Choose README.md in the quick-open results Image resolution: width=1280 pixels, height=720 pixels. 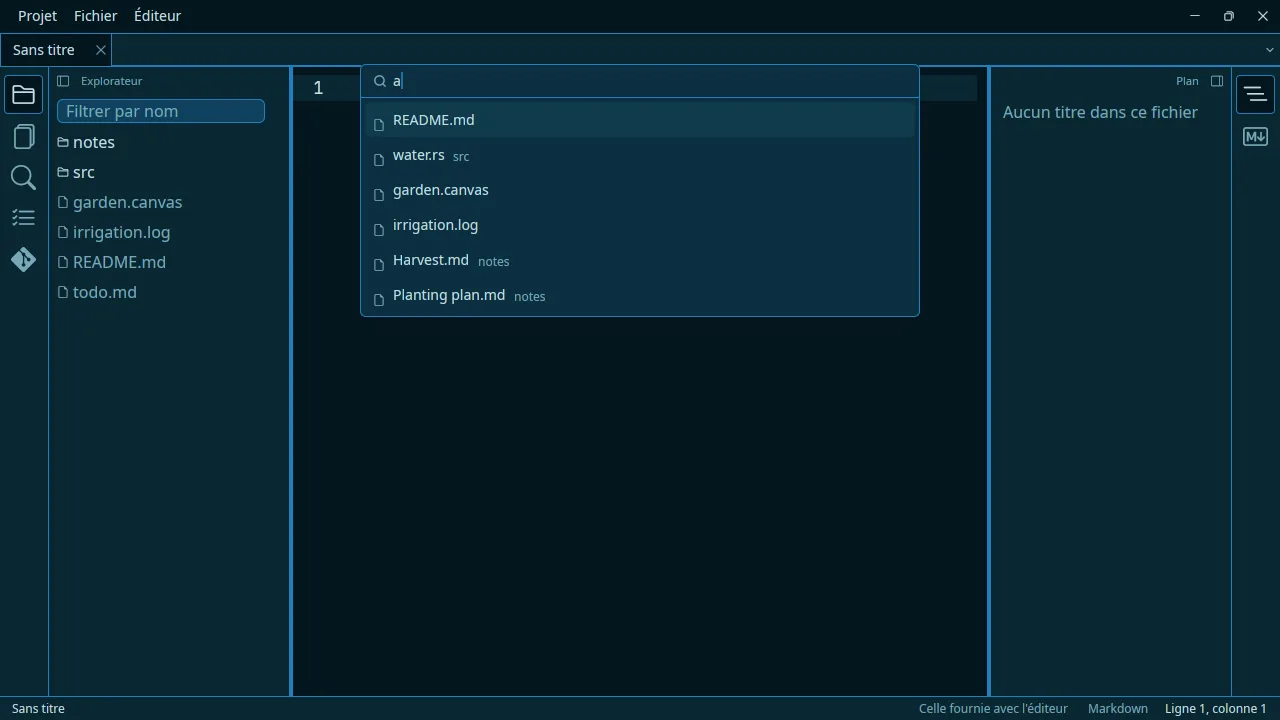tap(640, 120)
